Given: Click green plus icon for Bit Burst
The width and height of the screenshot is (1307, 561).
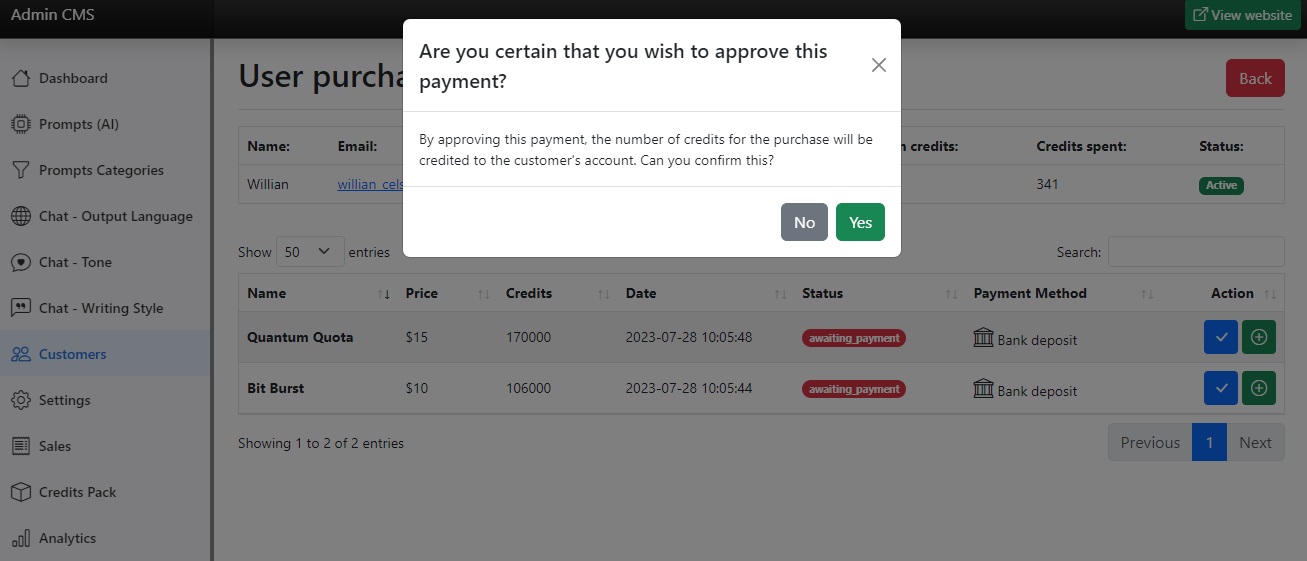Looking at the screenshot, I should 1259,388.
